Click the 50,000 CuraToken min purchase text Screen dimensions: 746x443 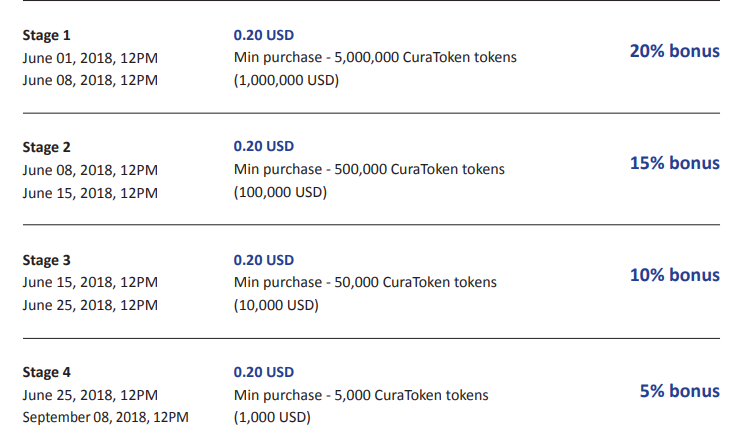pyautogui.click(x=365, y=282)
